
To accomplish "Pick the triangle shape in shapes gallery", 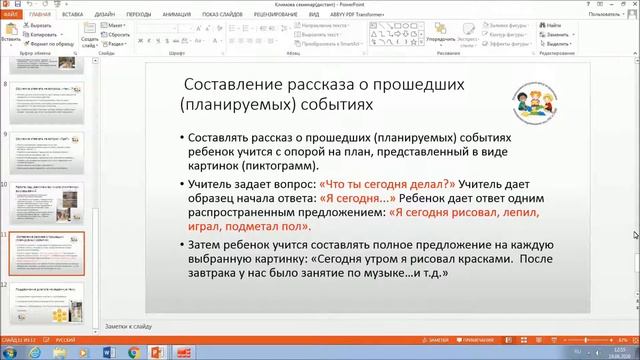I will (x=373, y=34).
